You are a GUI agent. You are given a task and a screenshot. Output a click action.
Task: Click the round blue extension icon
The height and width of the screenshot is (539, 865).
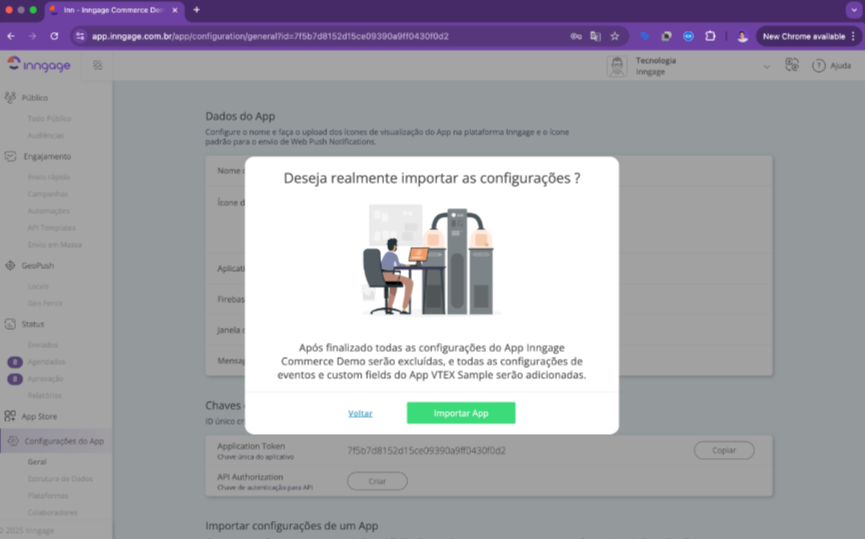[x=688, y=36]
